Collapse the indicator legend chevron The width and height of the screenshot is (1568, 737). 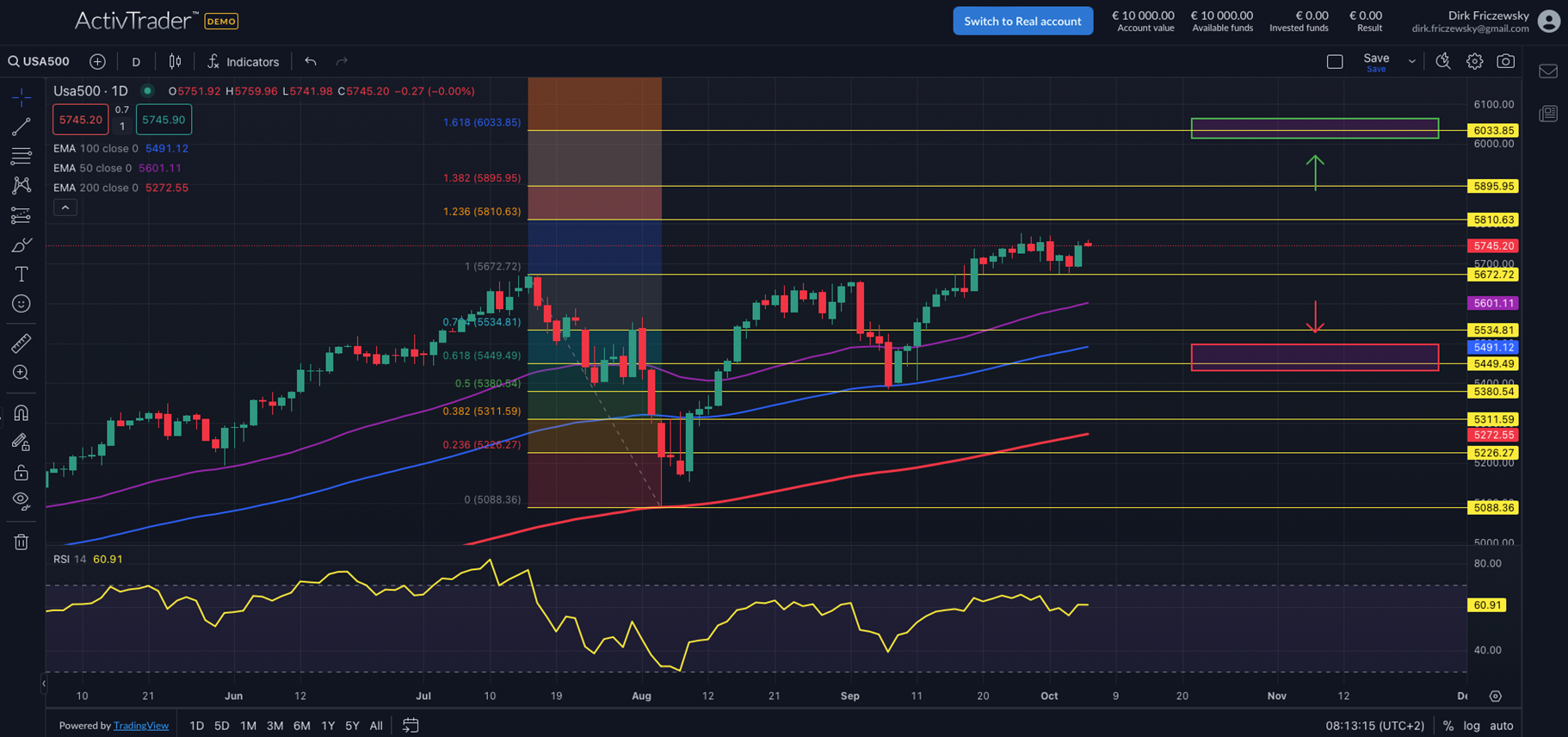65,207
